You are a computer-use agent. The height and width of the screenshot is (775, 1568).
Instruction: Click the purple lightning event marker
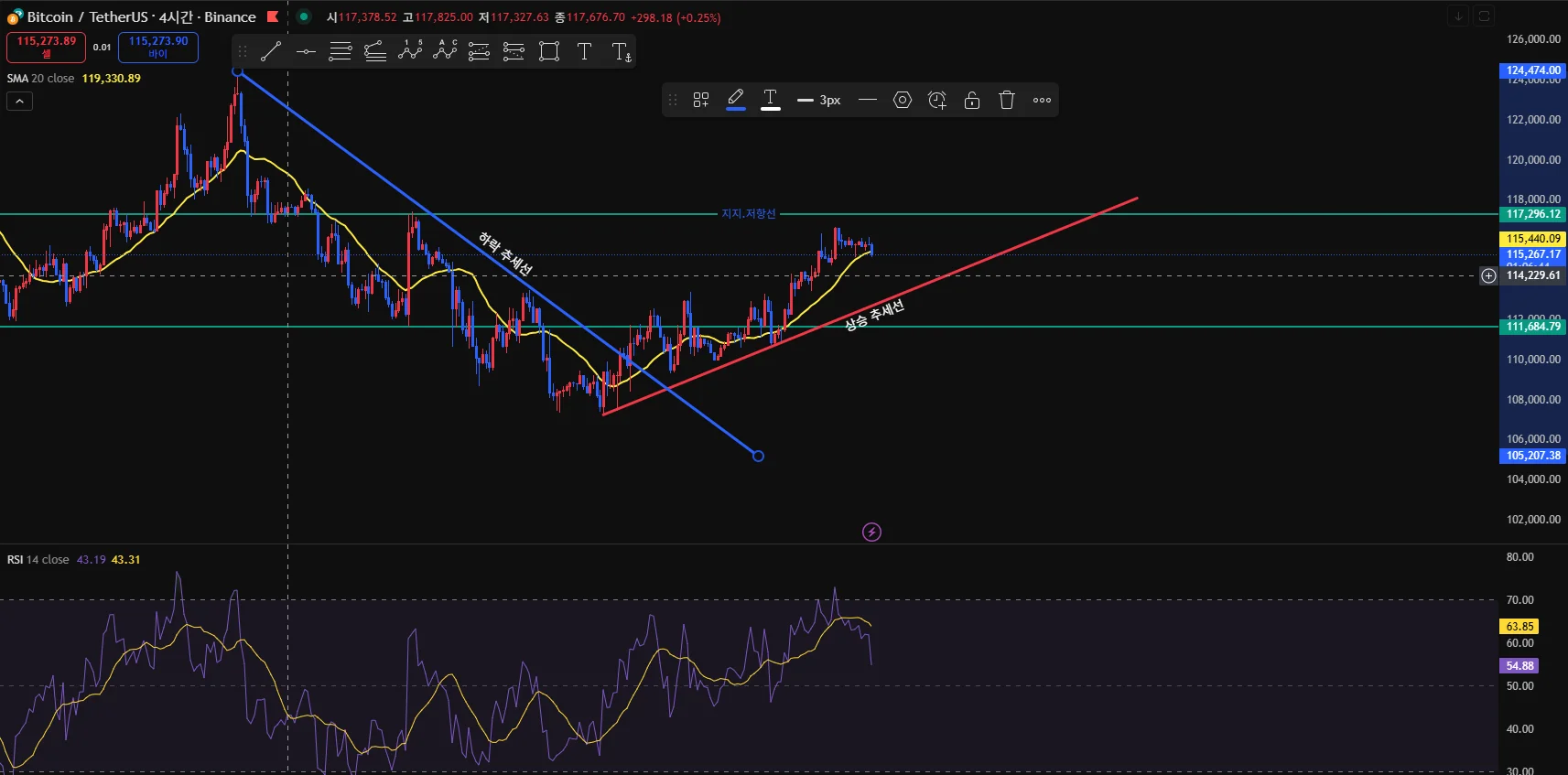coord(871,532)
